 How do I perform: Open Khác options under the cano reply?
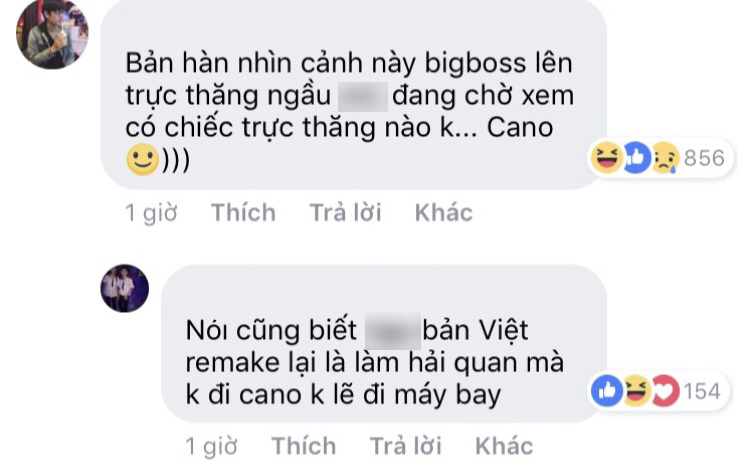tap(504, 446)
